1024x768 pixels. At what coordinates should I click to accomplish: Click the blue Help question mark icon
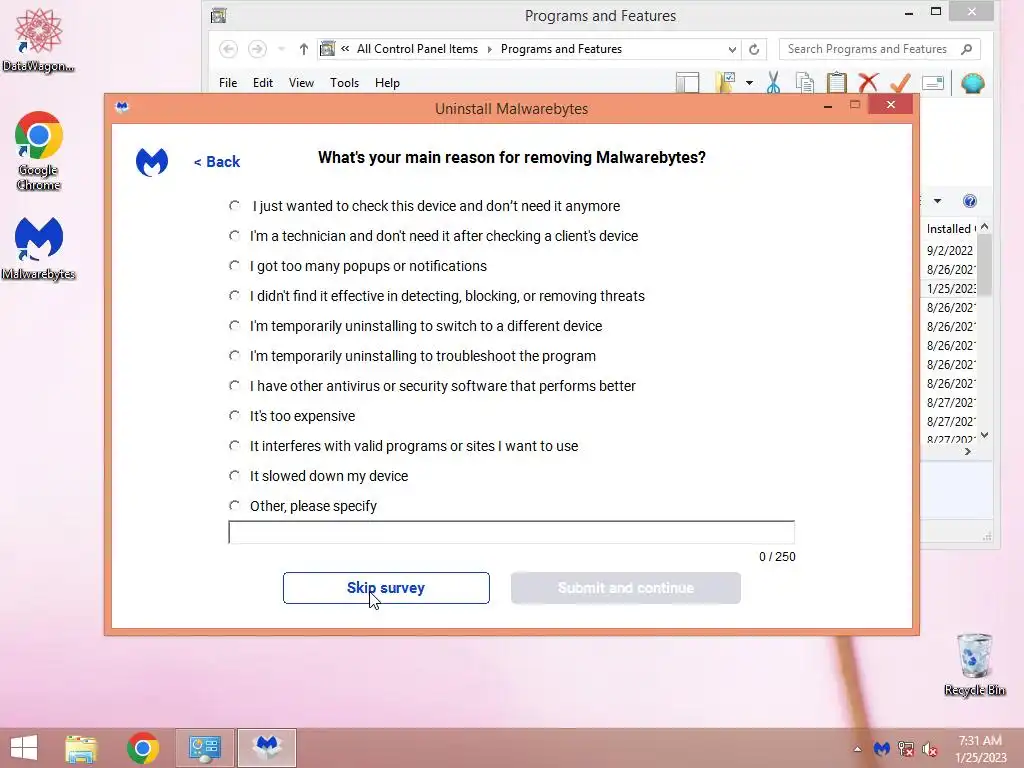click(x=970, y=201)
